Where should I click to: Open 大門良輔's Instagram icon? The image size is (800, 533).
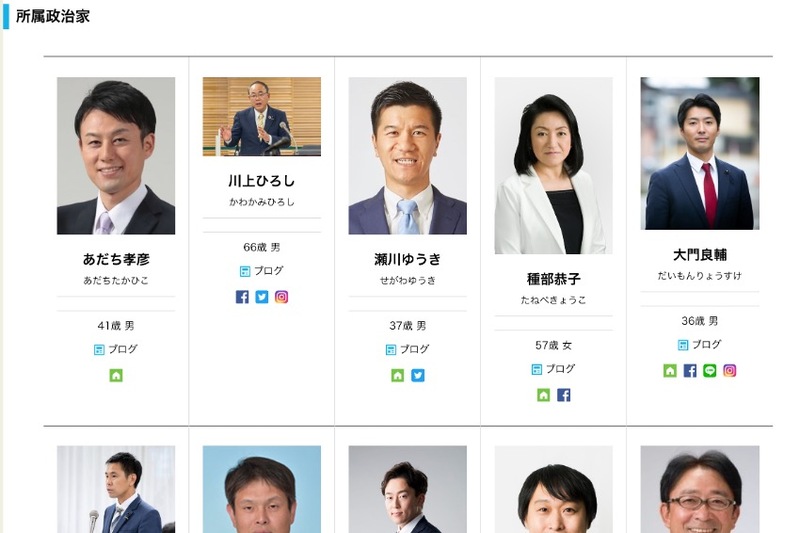coord(730,371)
